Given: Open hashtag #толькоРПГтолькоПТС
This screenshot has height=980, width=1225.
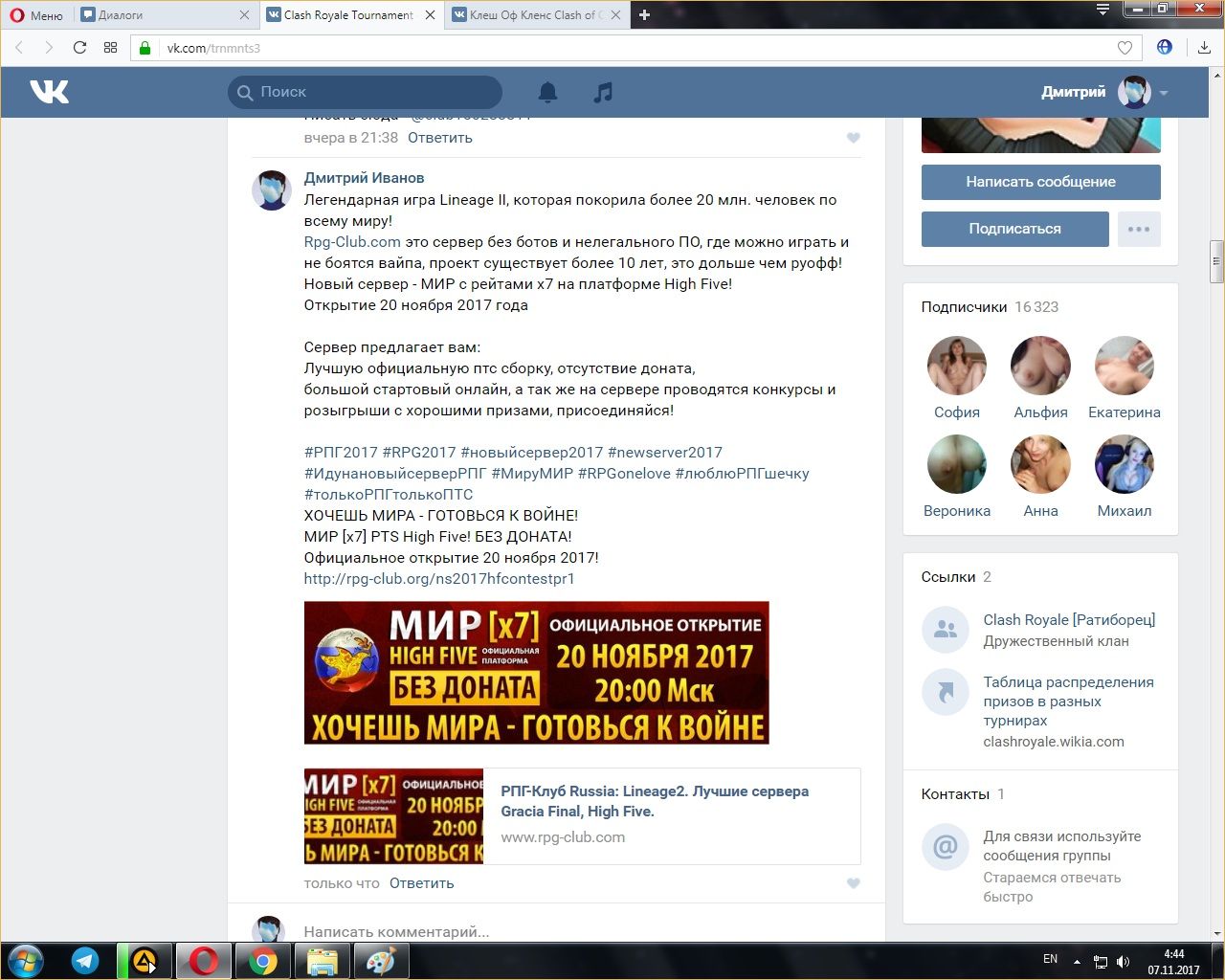Looking at the screenshot, I should [x=389, y=495].
